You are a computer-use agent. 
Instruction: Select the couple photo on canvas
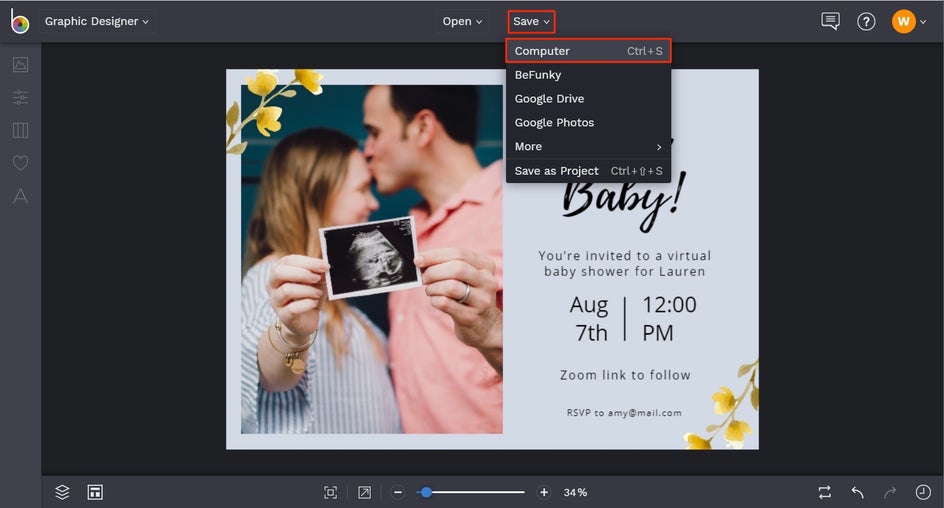click(x=372, y=259)
